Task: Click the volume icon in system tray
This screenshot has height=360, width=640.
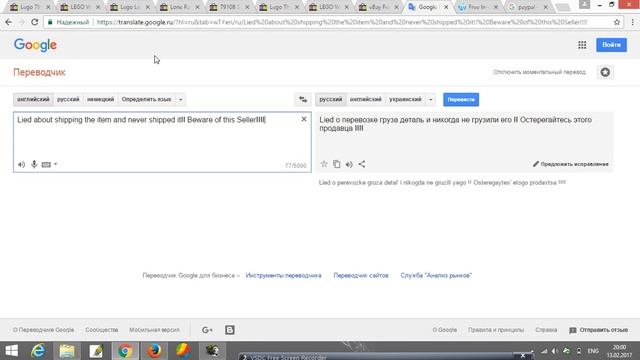Action: [x=555, y=351]
